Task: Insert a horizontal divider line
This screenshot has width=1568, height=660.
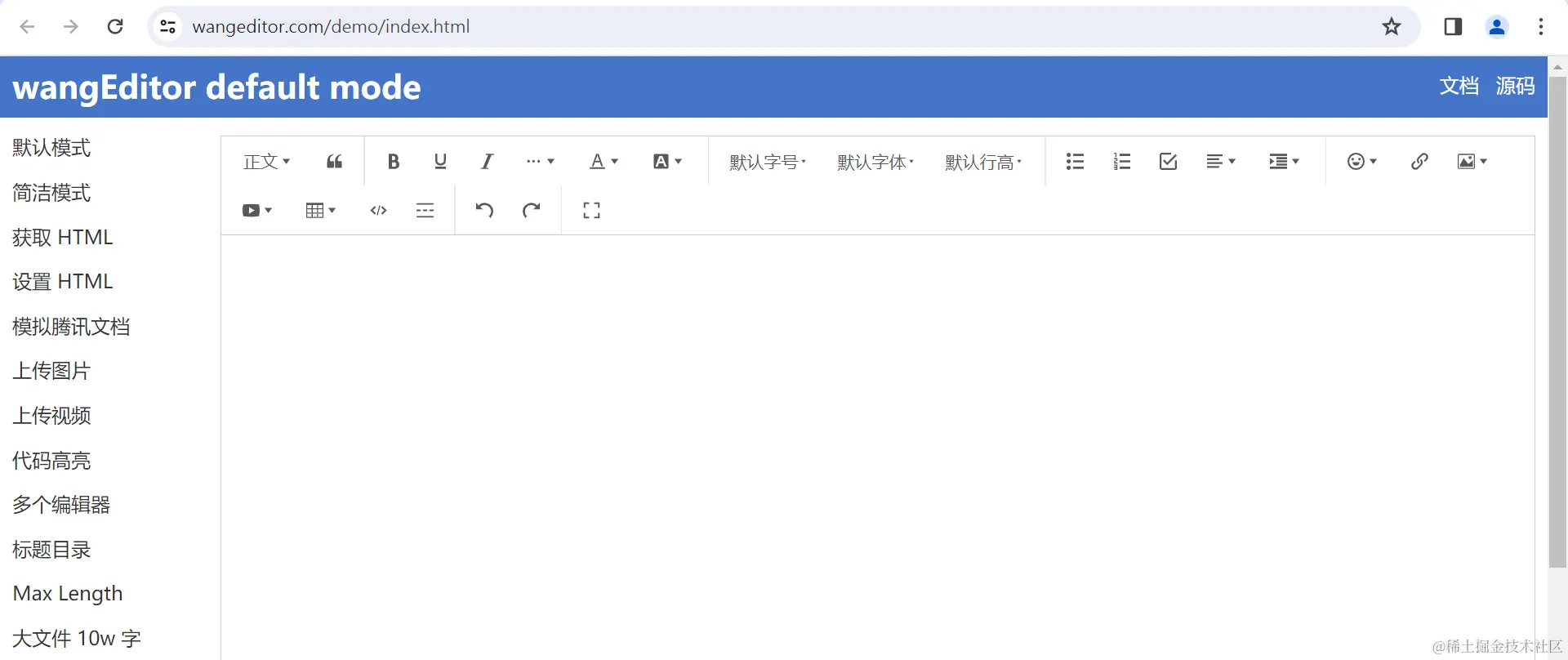Action: [425, 211]
